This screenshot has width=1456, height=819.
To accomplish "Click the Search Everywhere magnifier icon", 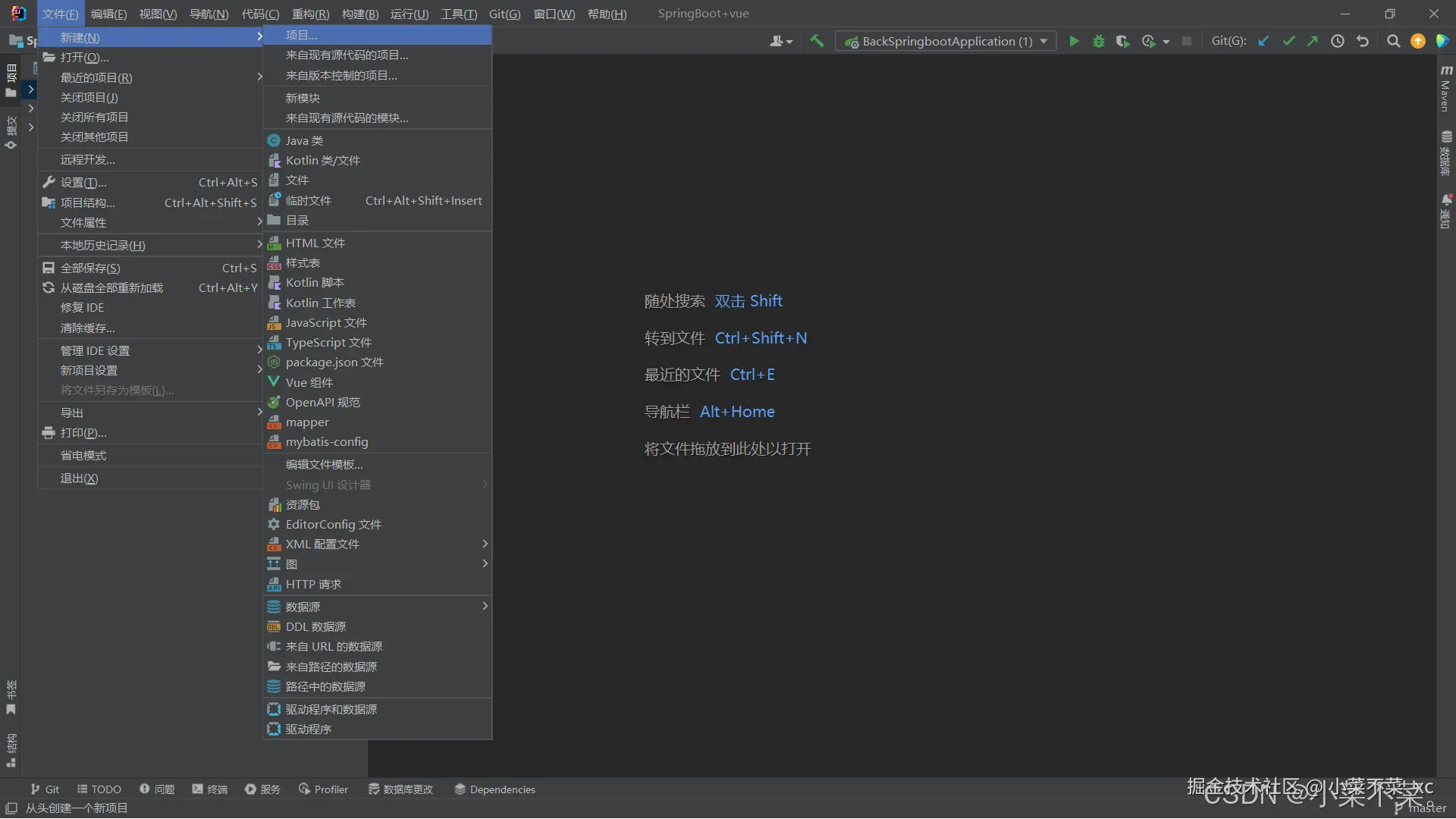I will (x=1393, y=41).
